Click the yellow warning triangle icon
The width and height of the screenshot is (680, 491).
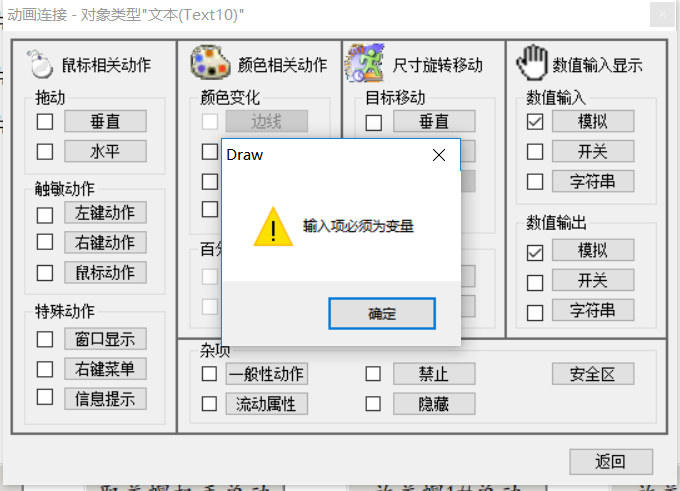pyautogui.click(x=273, y=226)
